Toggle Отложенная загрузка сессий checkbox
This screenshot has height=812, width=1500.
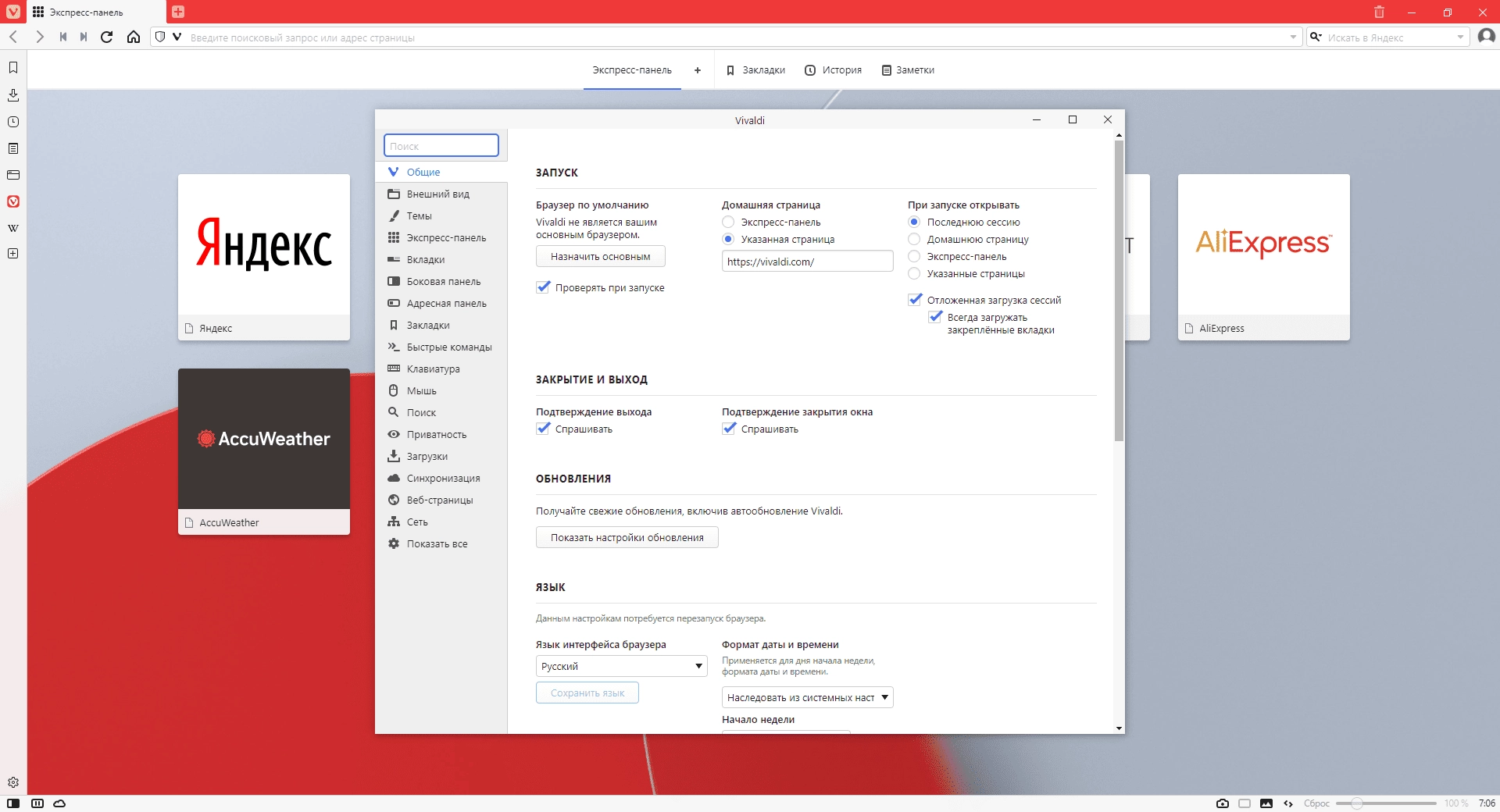[916, 300]
